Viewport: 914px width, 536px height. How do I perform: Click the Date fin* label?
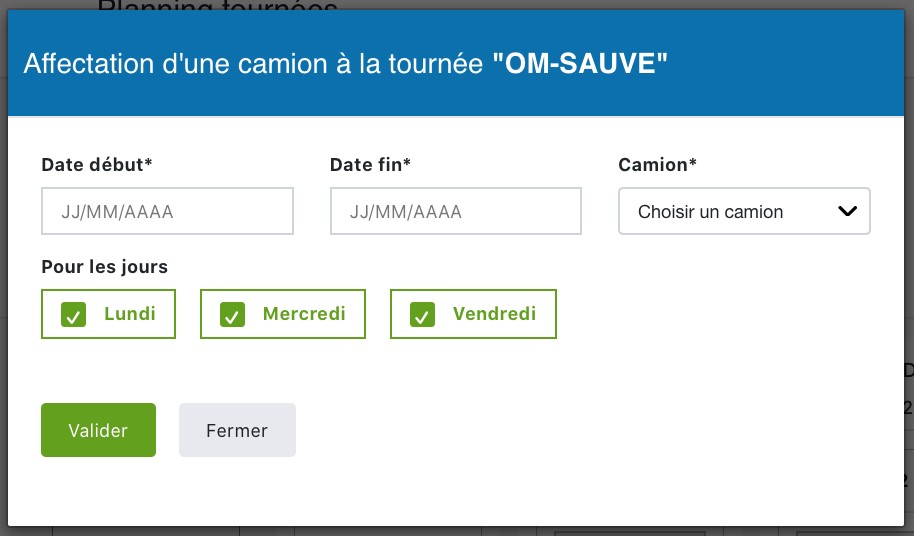point(371,165)
